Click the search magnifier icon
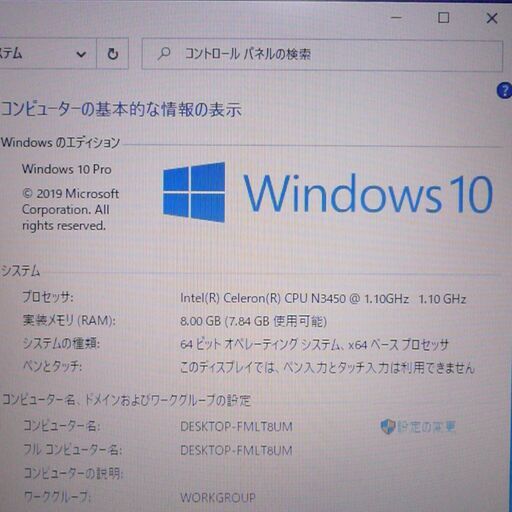 pos(164,53)
